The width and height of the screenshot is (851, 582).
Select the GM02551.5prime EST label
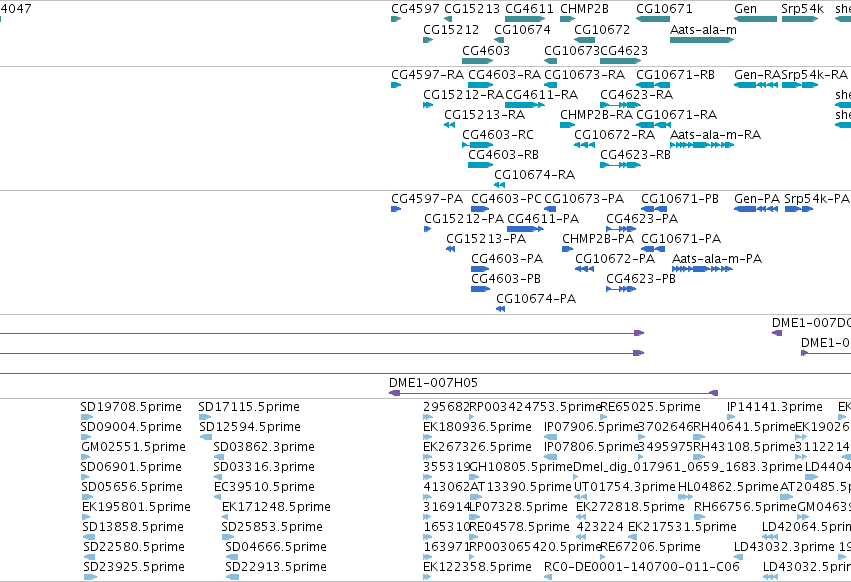(134, 447)
